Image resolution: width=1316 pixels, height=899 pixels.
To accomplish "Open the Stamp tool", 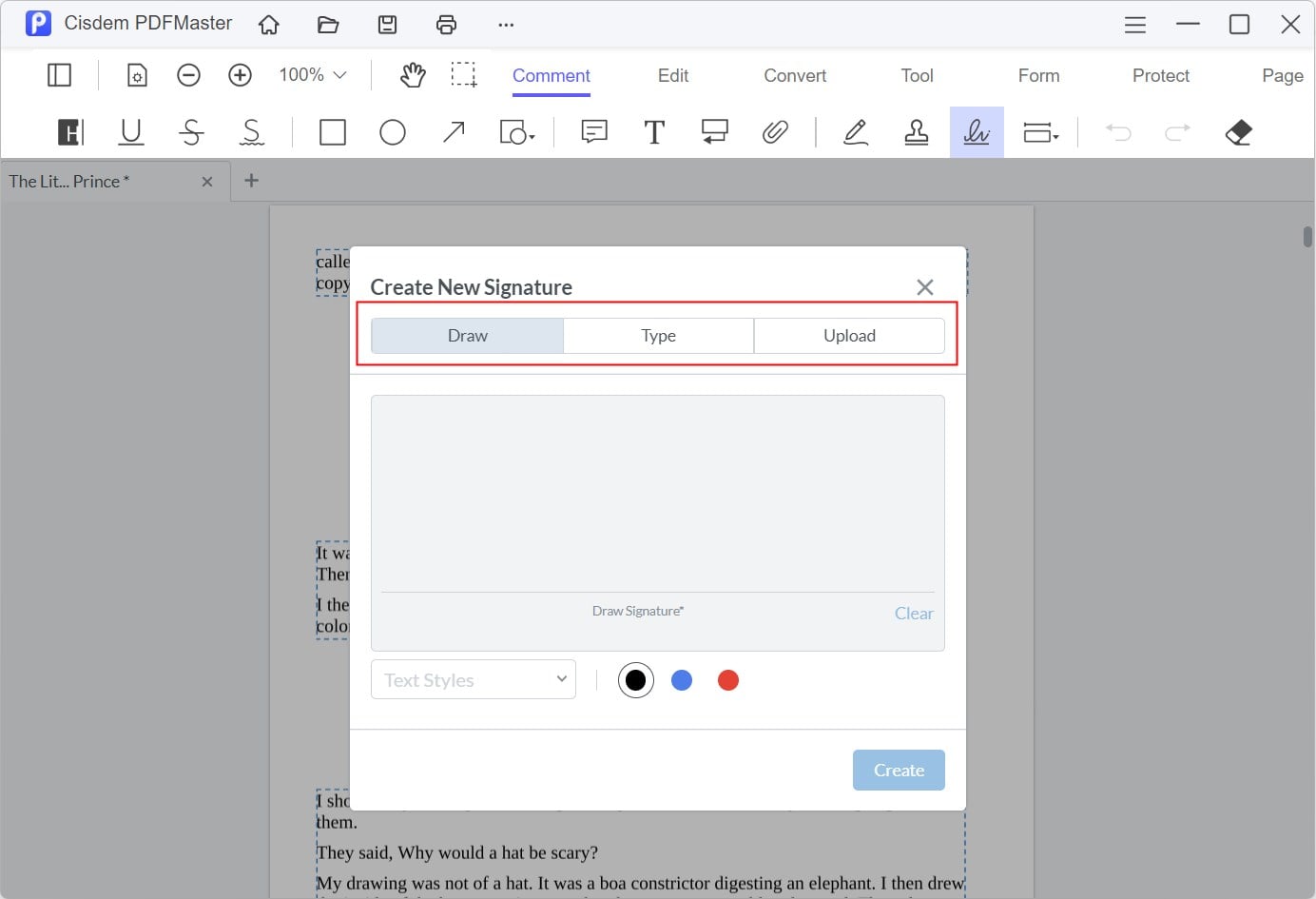I will point(916,132).
